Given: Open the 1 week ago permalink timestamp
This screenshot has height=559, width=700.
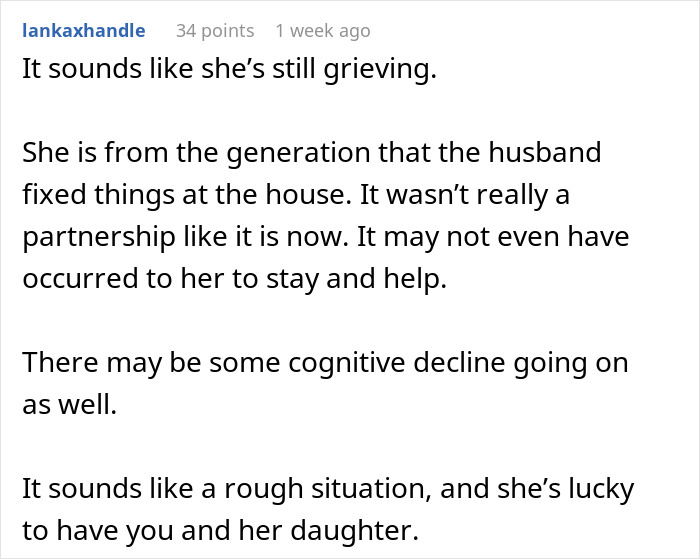Looking at the screenshot, I should 323,31.
